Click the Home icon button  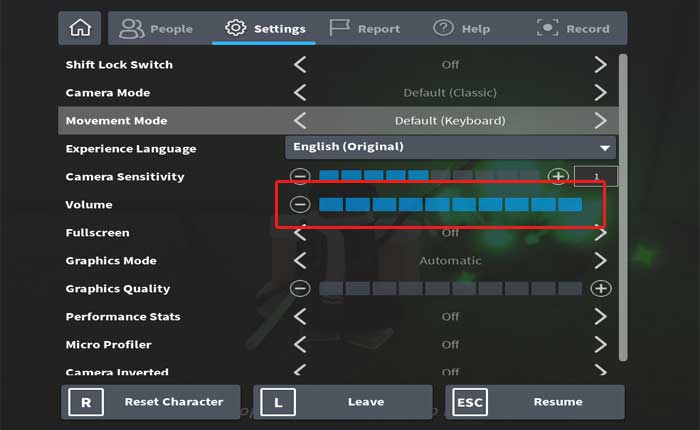click(x=79, y=28)
